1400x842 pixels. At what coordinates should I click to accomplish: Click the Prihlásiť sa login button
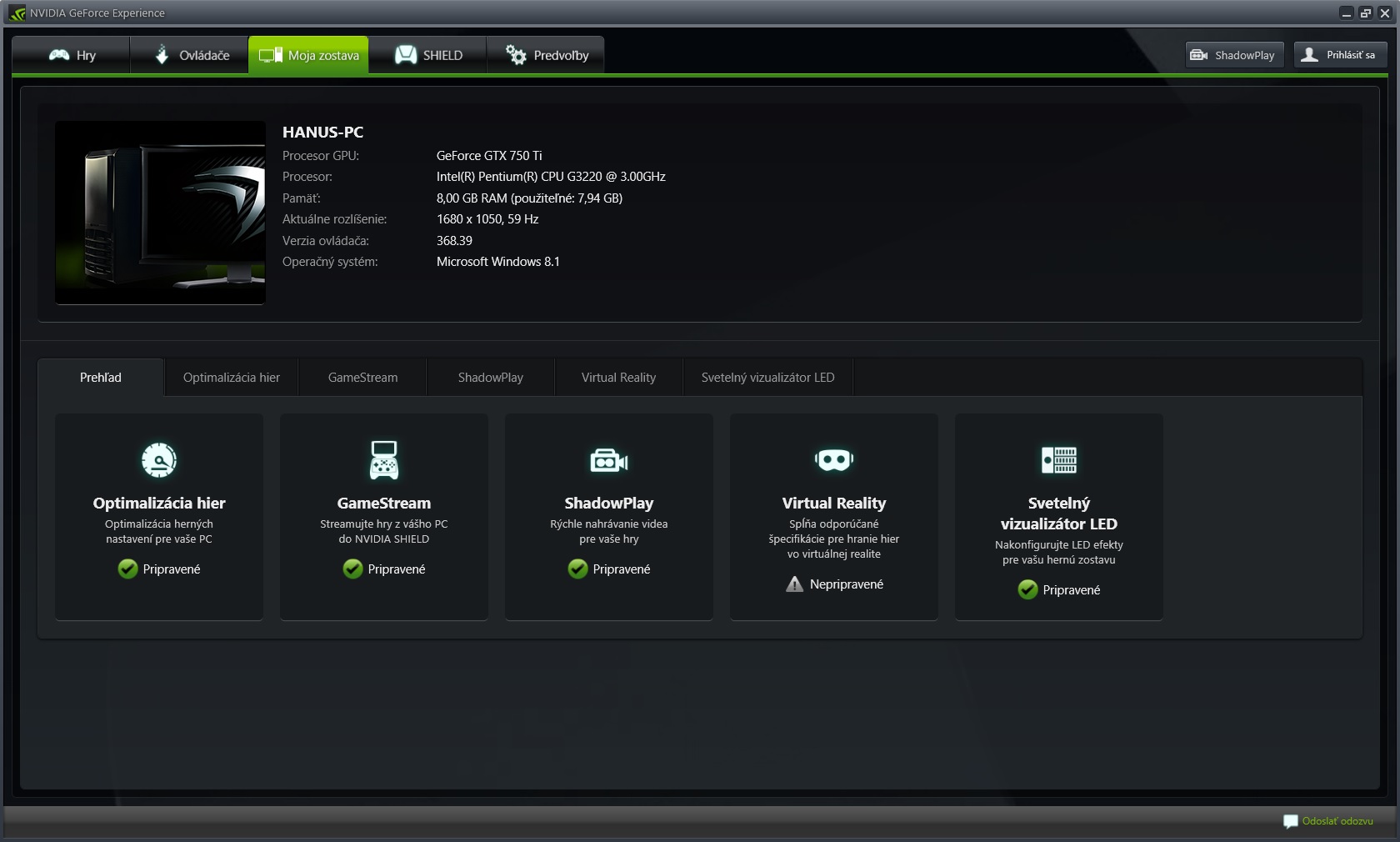coord(1340,55)
